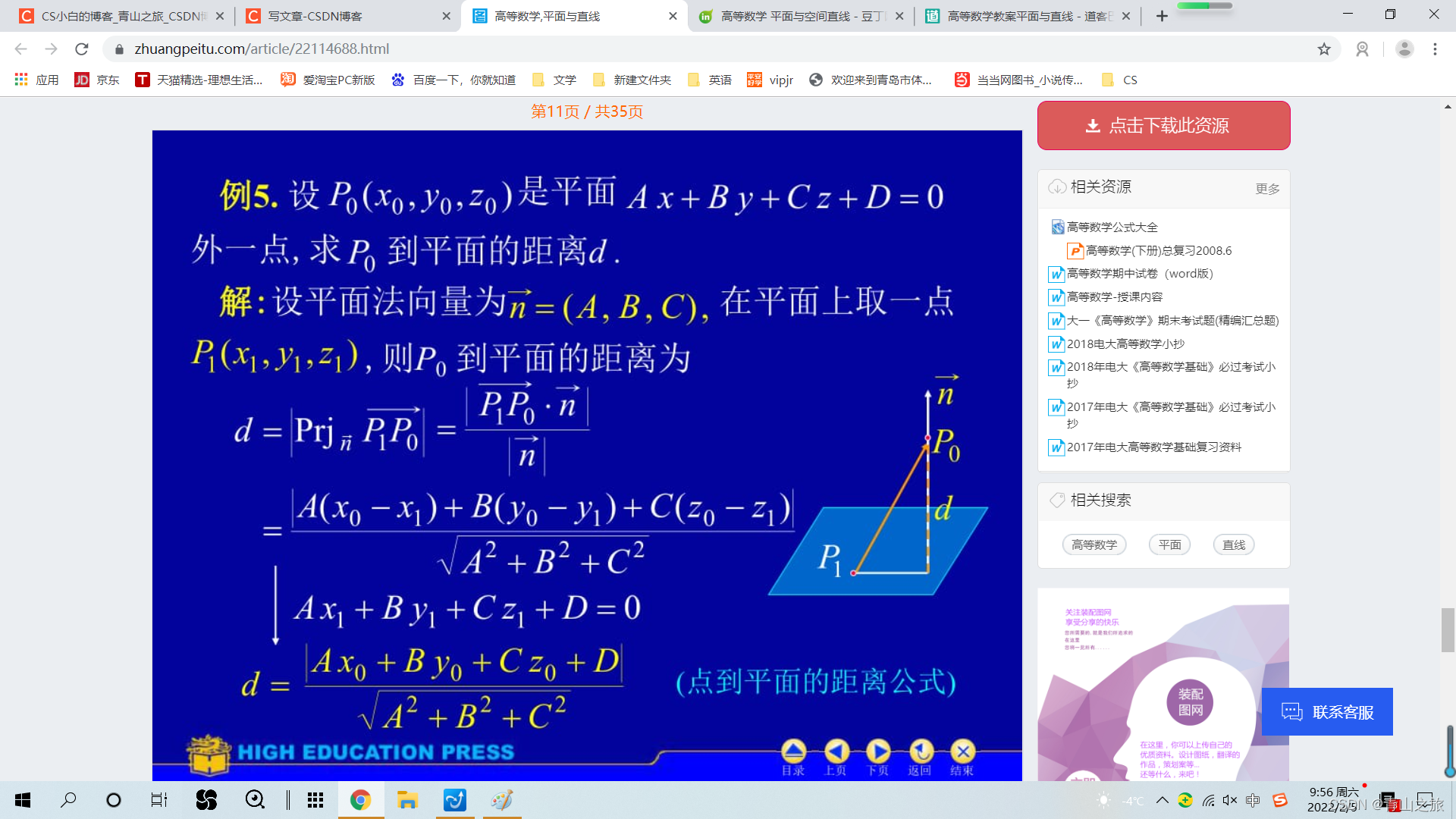Expand hidden system tray icons chevron
The width and height of the screenshot is (1456, 819).
[1162, 800]
